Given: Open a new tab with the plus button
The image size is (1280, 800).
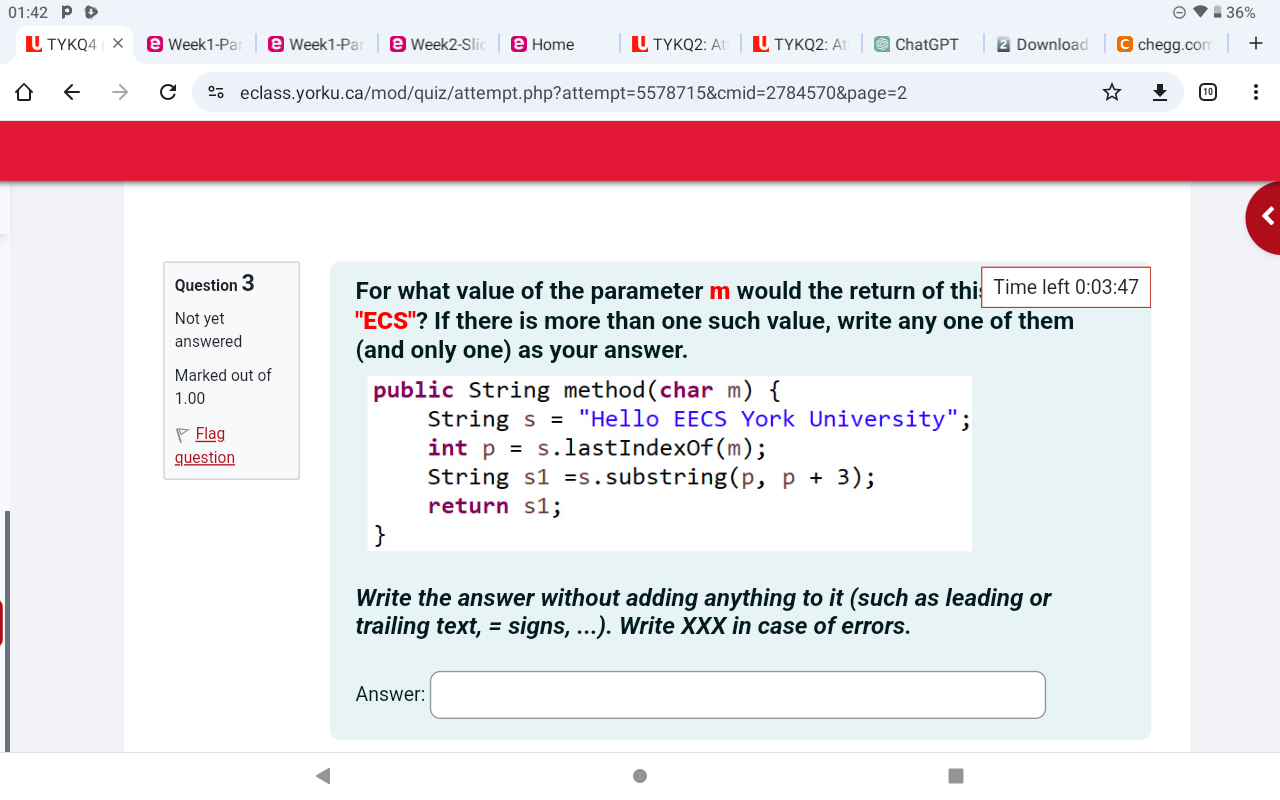Looking at the screenshot, I should 1254,44.
